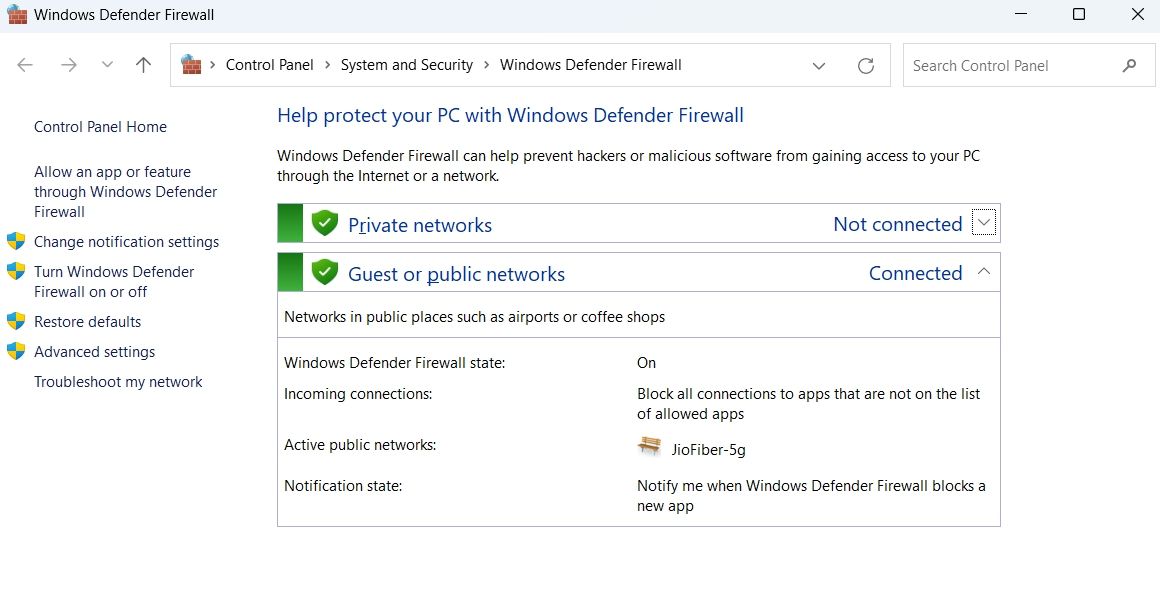Open Turn Windows Defender Firewall on or off
Image resolution: width=1160 pixels, height=600 pixels.
(114, 282)
